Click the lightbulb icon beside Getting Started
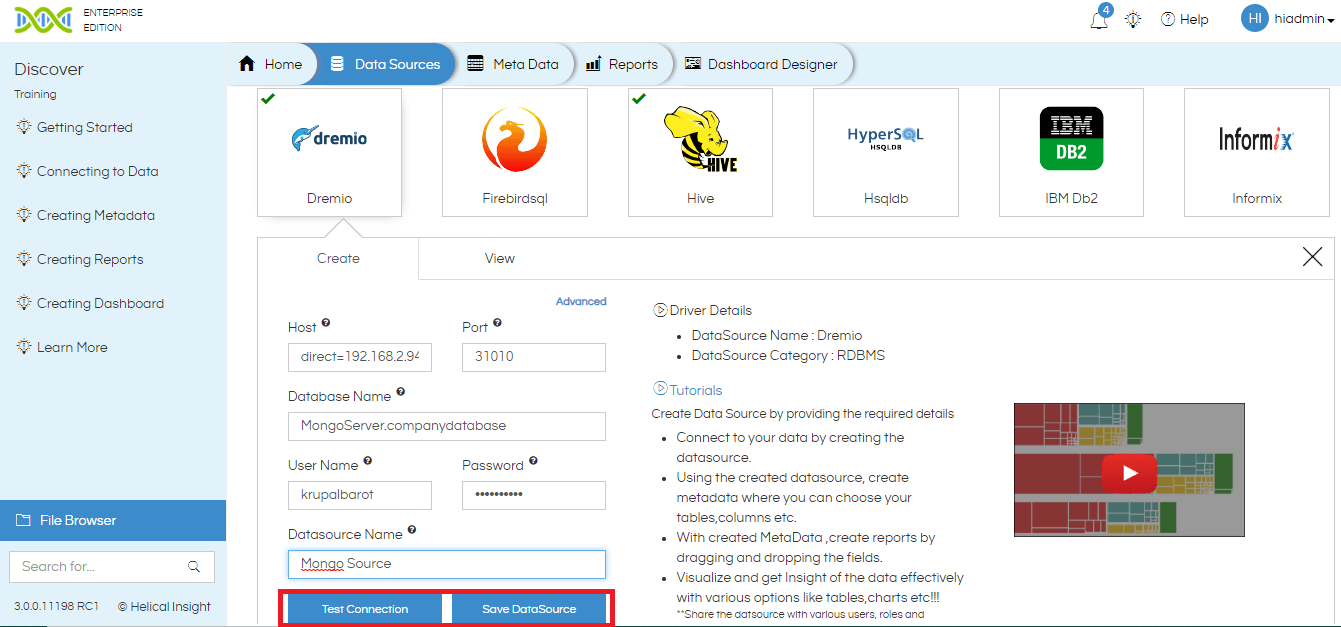 (x=24, y=127)
